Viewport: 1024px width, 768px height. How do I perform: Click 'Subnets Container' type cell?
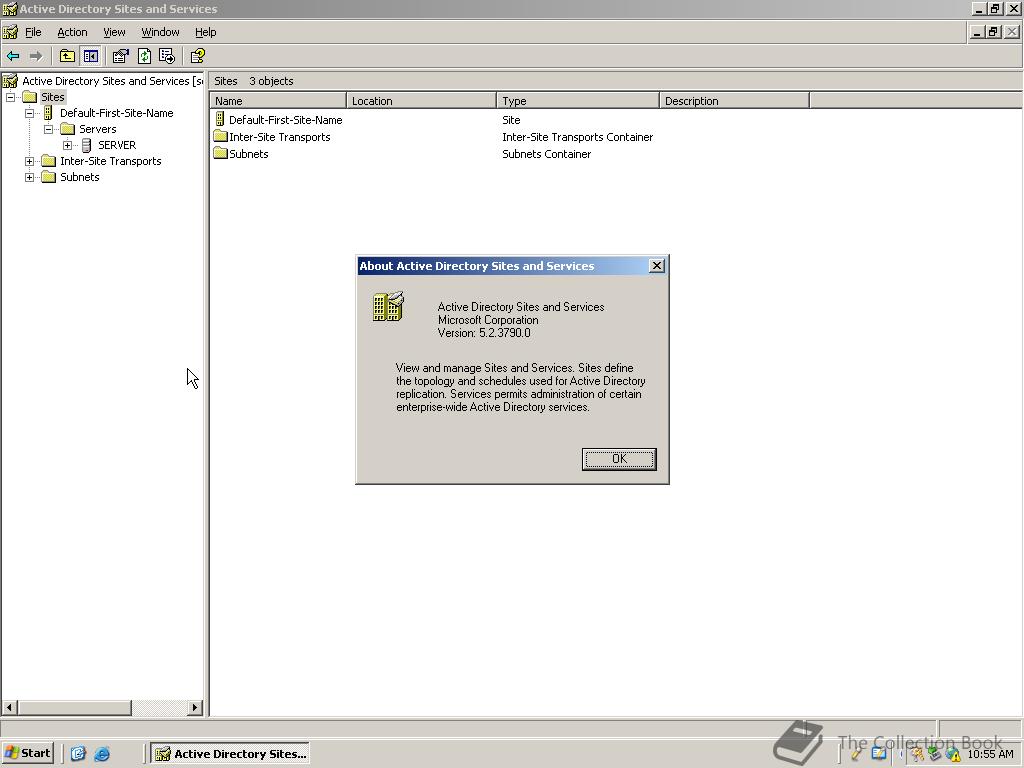(547, 154)
